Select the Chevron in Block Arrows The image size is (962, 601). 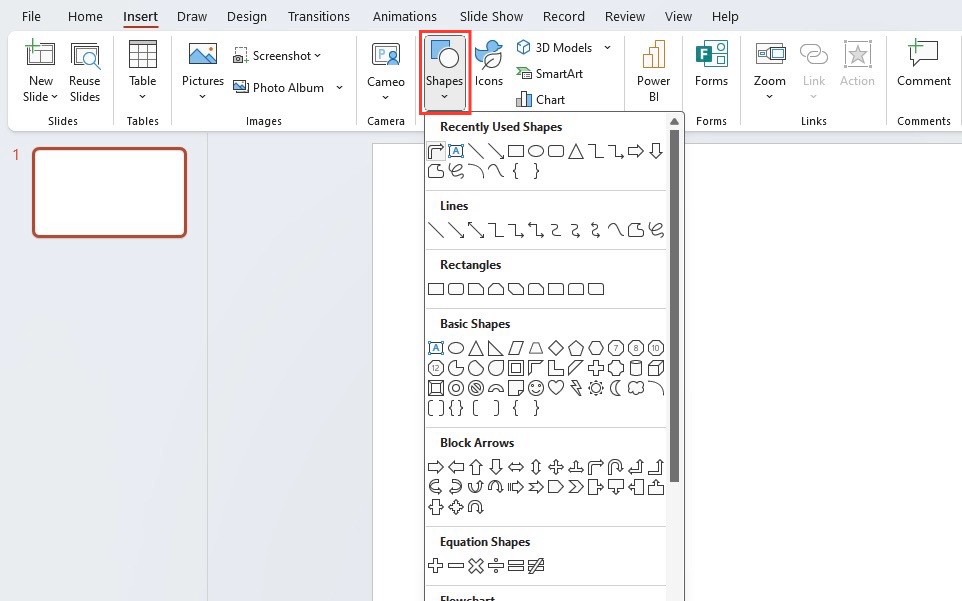(575, 487)
